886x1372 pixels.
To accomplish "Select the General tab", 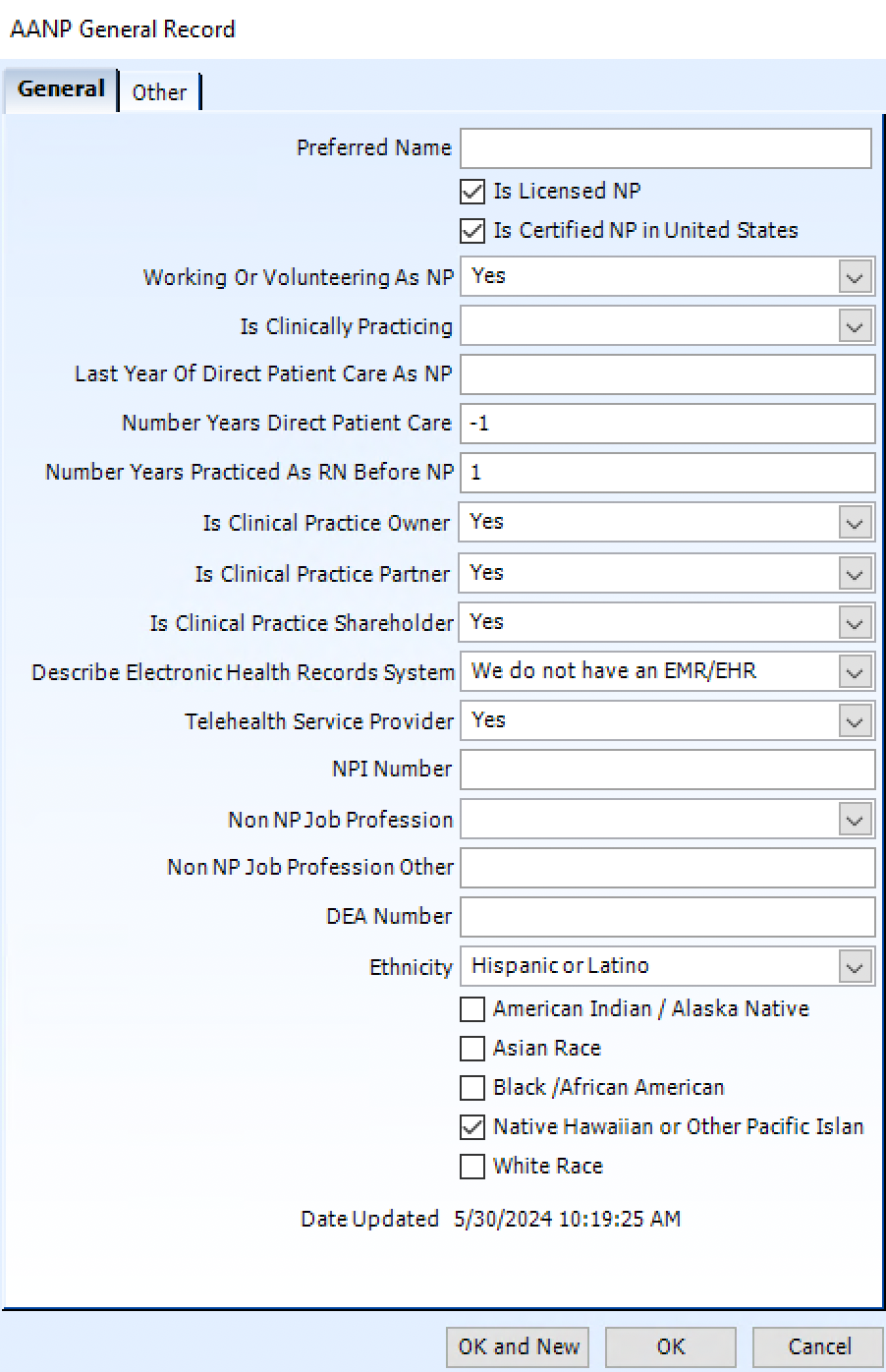I will [x=60, y=88].
